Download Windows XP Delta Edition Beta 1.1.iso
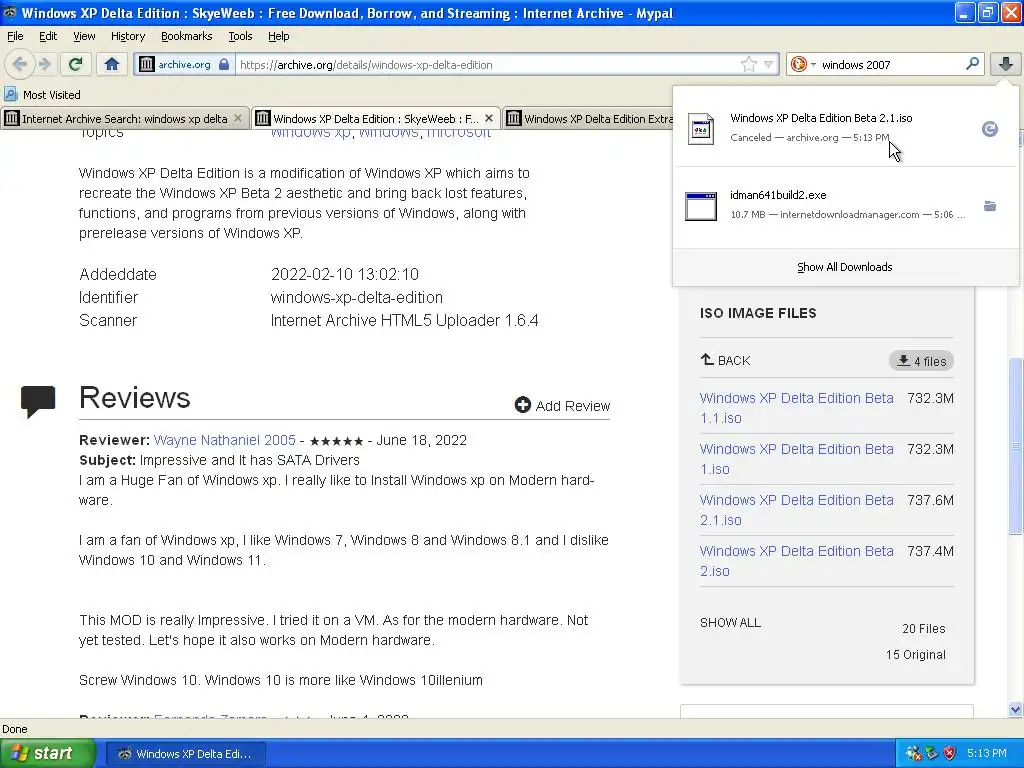Viewport: 1024px width, 768px height. tap(796, 408)
